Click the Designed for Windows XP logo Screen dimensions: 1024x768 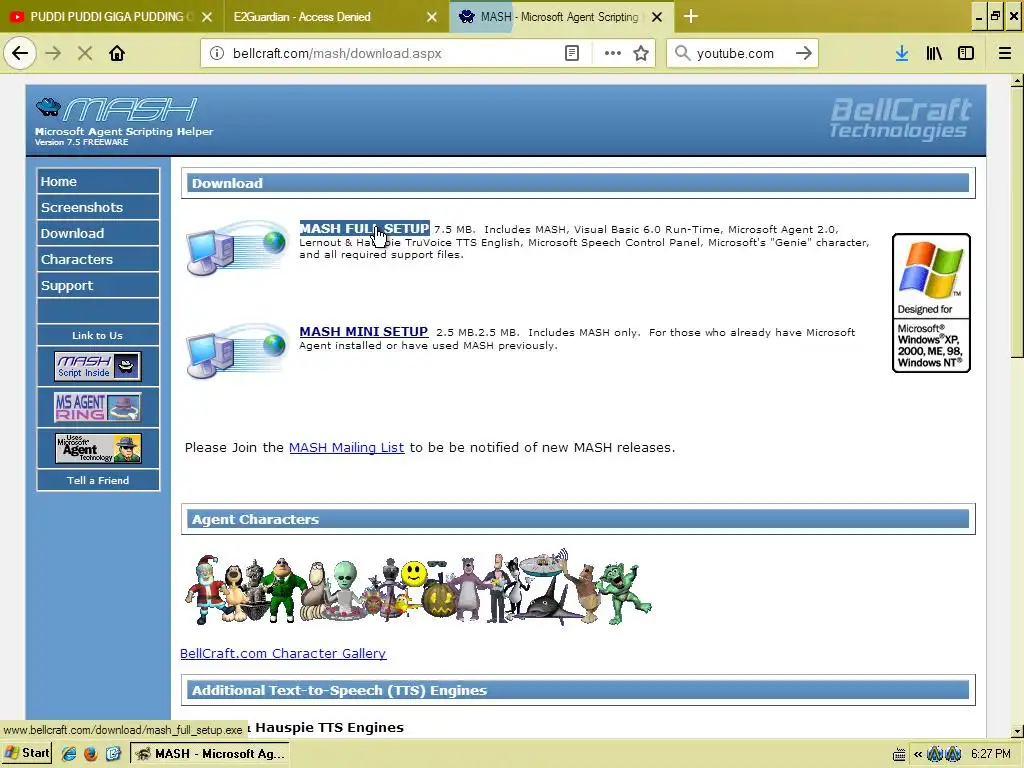931,303
